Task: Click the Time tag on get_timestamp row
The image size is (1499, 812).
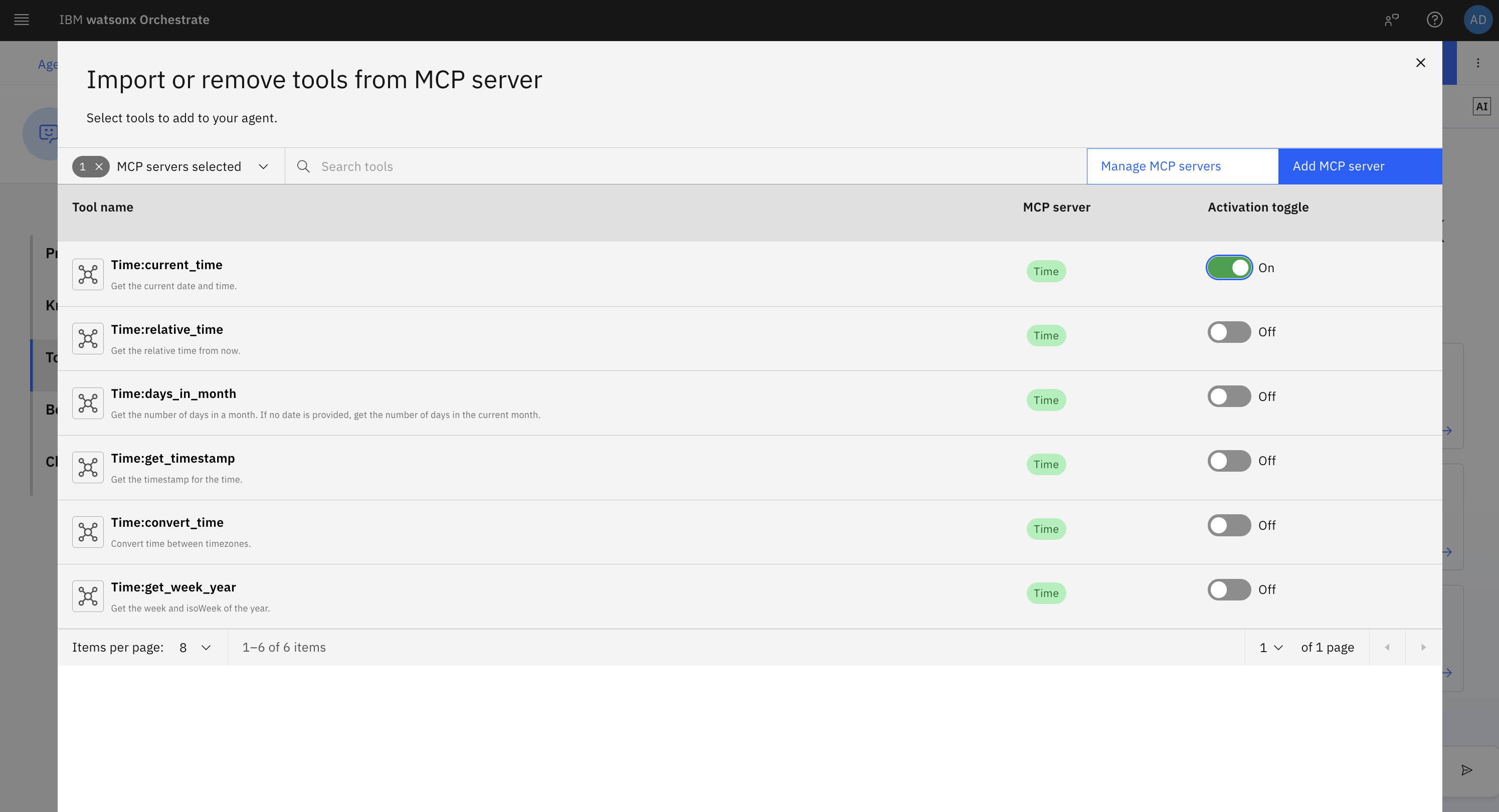Action: point(1046,464)
